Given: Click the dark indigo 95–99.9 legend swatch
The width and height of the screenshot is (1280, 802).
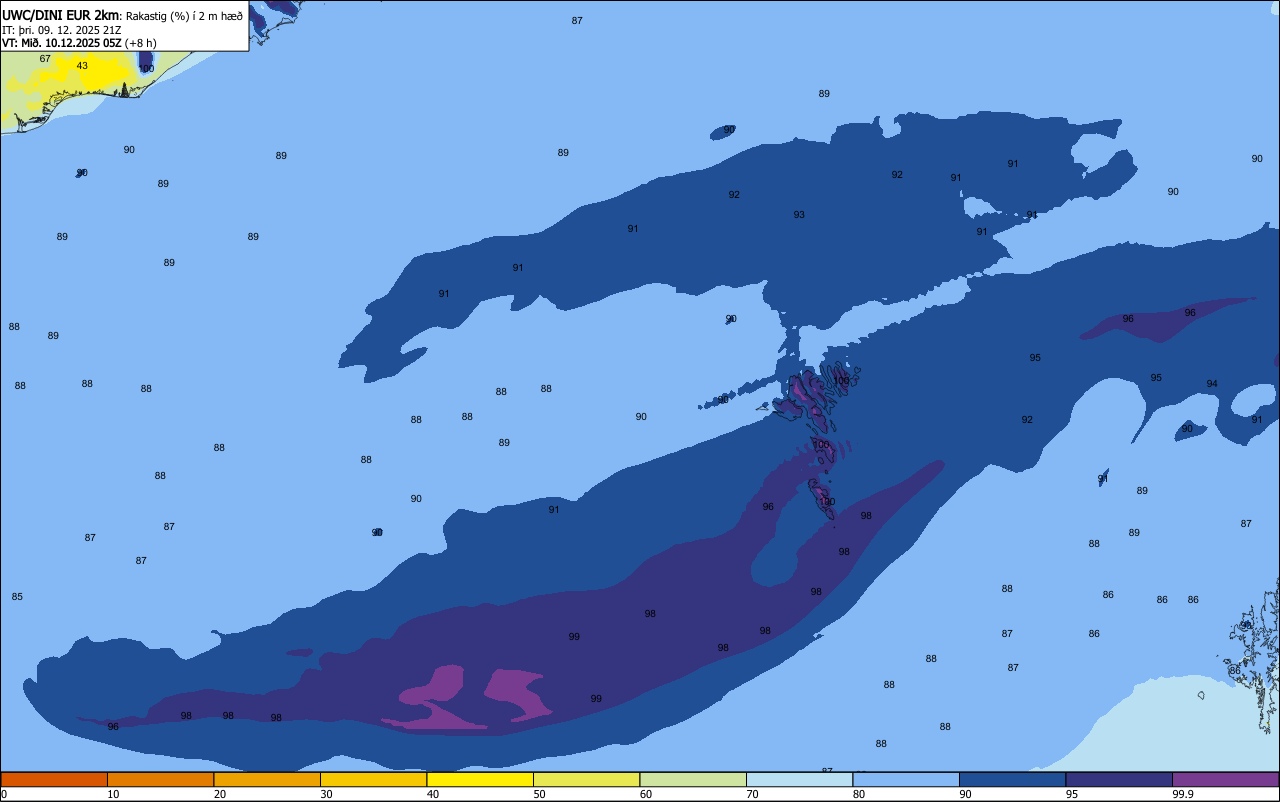Looking at the screenshot, I should pos(1119,779).
